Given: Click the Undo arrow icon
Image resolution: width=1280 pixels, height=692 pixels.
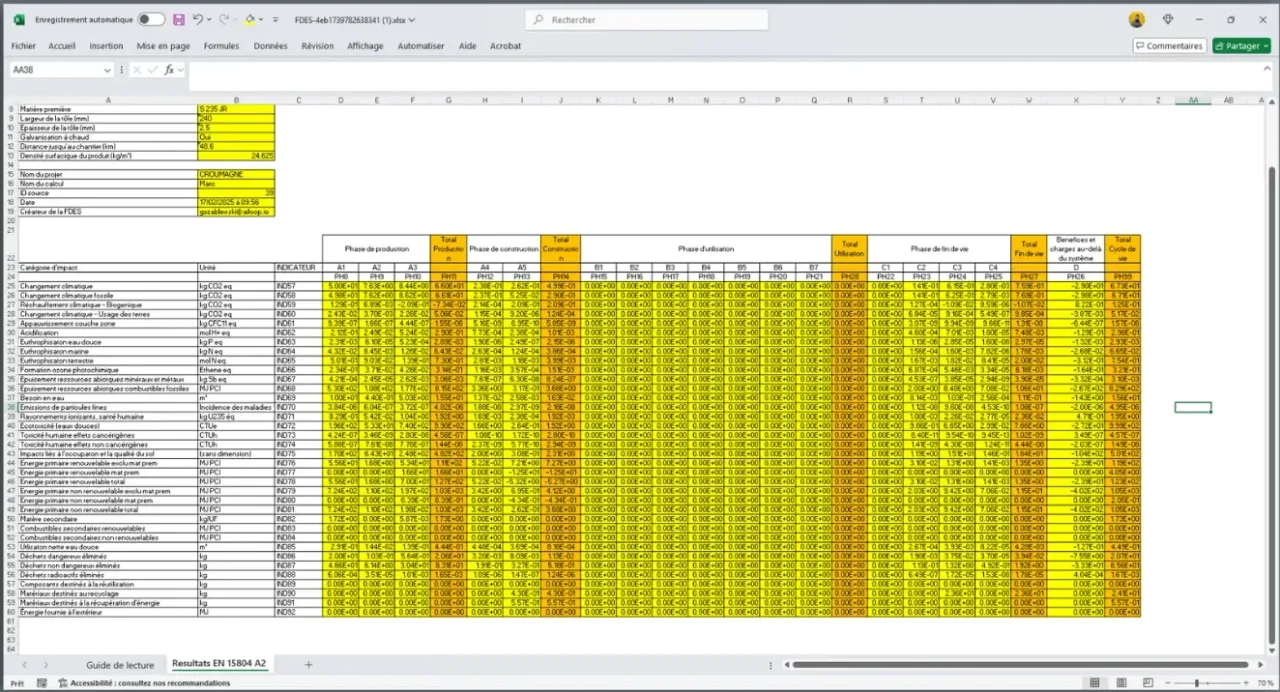Looking at the screenshot, I should pos(198,19).
